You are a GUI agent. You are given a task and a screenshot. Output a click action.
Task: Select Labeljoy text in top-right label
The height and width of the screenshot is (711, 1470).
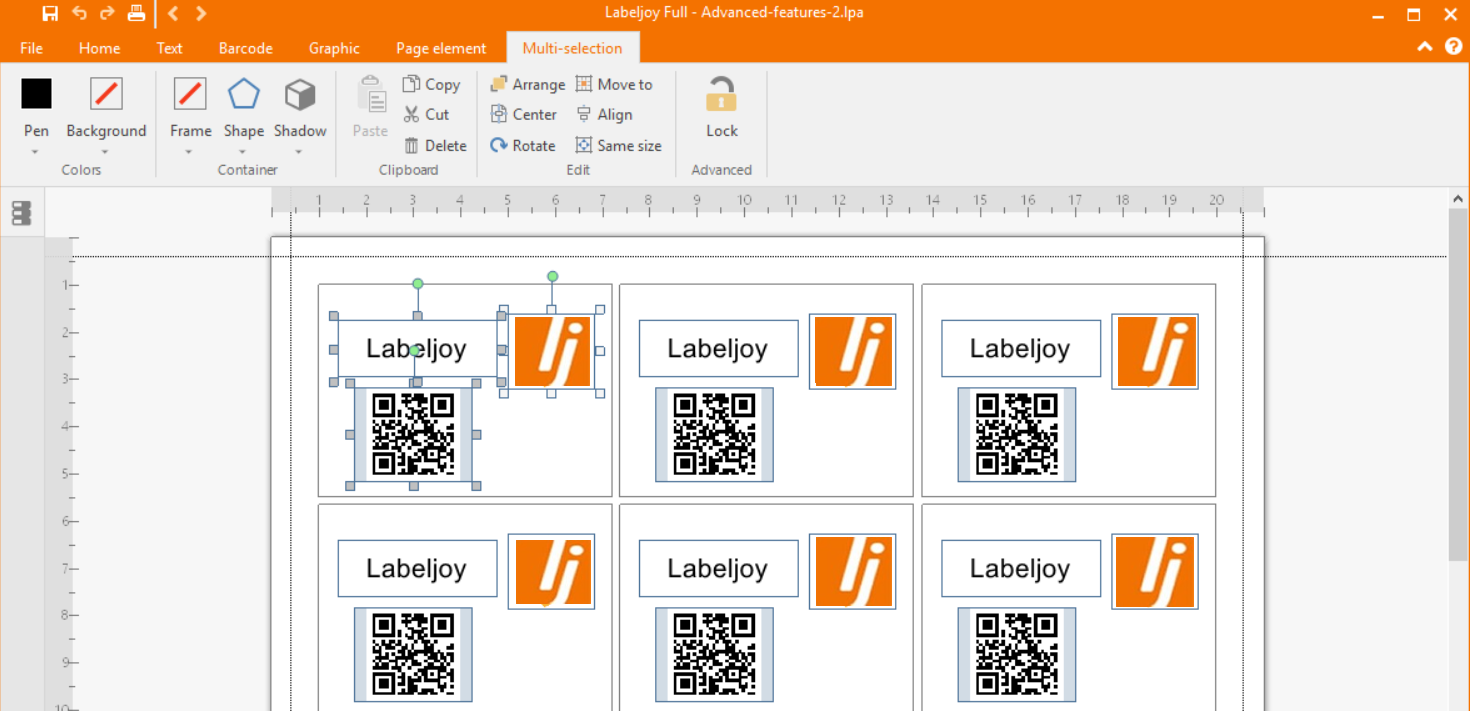click(1021, 349)
